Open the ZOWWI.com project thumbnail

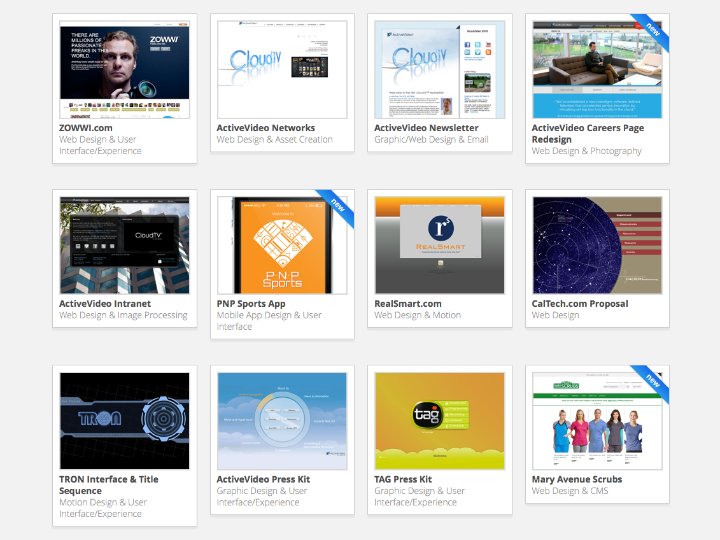[x=124, y=69]
